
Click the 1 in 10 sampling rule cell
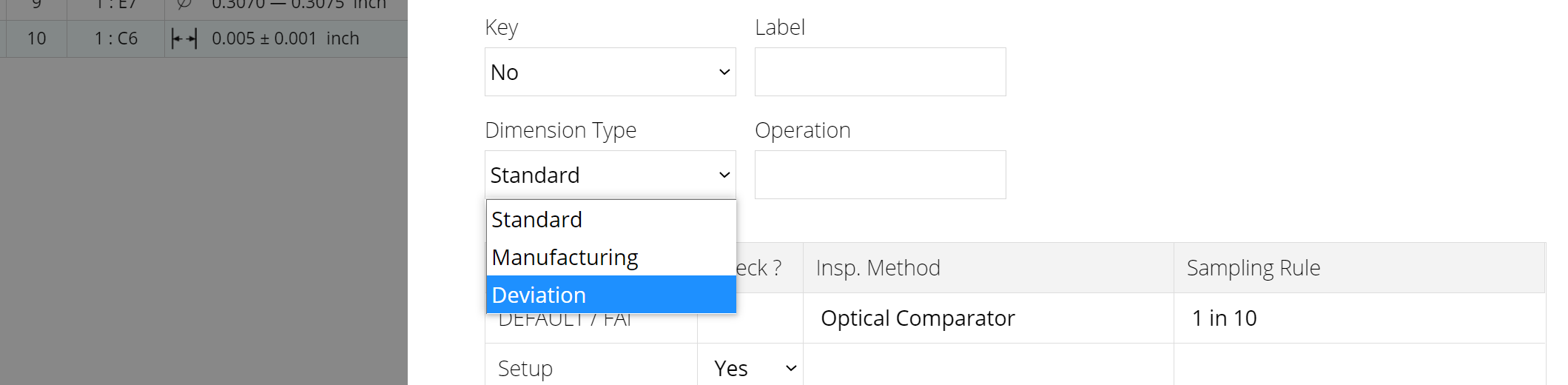click(x=1224, y=318)
